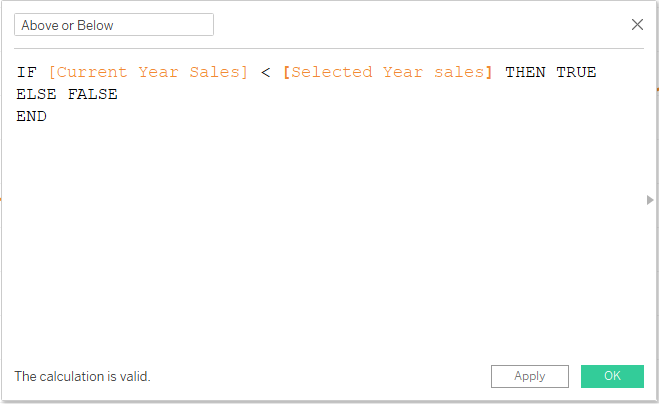Screen dimensions: 659x404
Task: Place cursor on the THEN keyword
Action: pyautogui.click(x=525, y=72)
